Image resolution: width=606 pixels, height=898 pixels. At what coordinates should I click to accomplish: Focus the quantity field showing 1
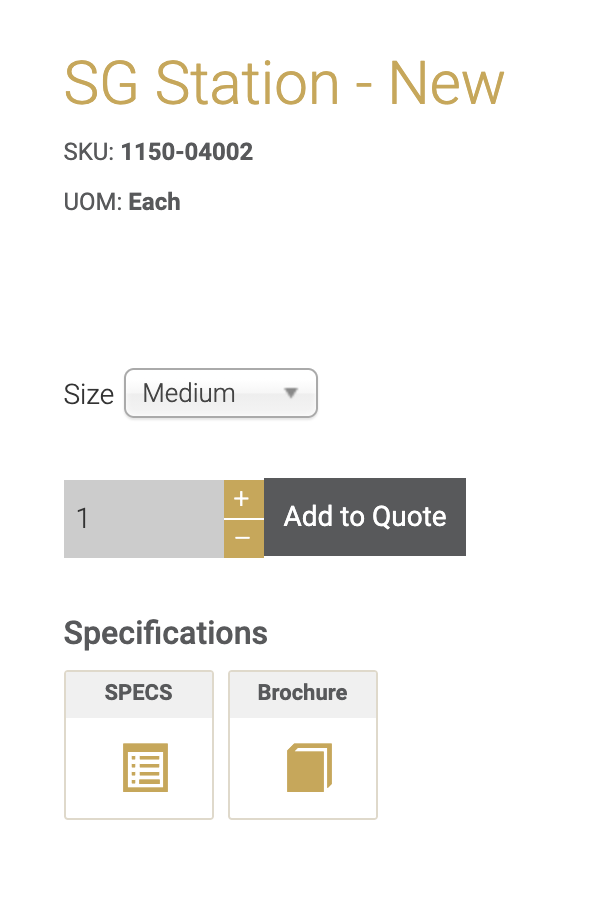tap(144, 518)
